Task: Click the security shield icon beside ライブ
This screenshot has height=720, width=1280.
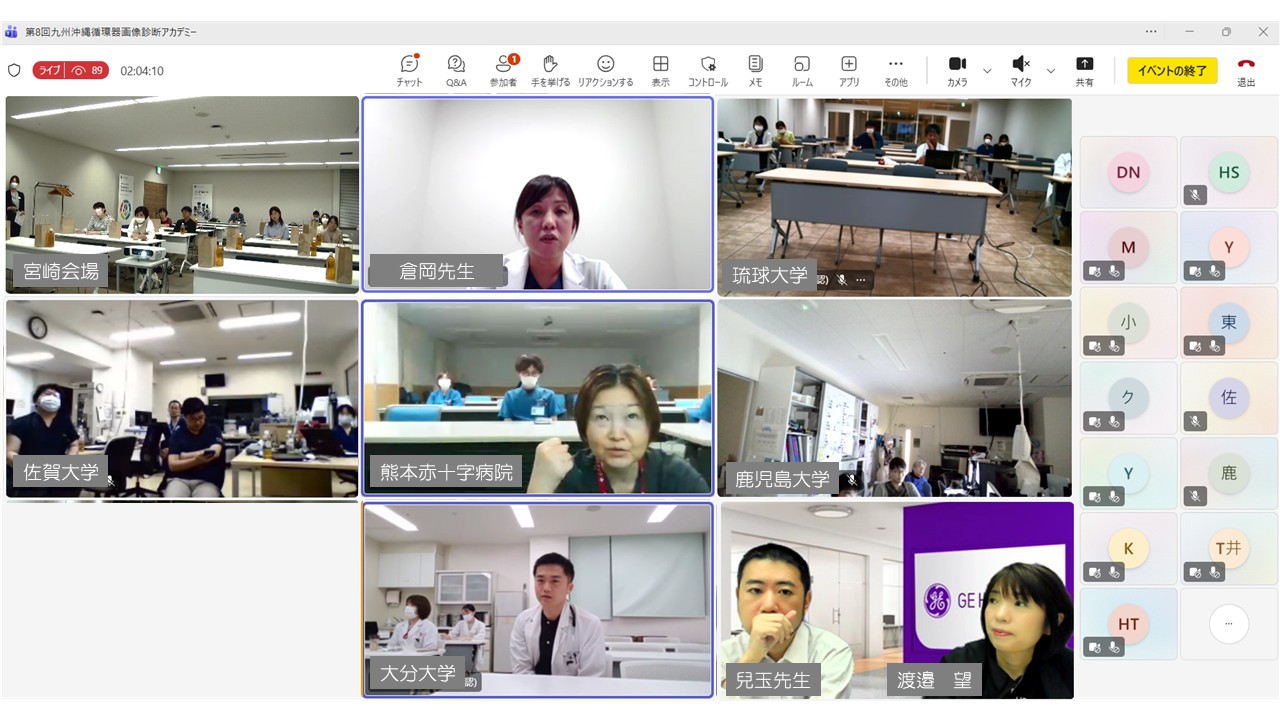Action: coord(14,71)
